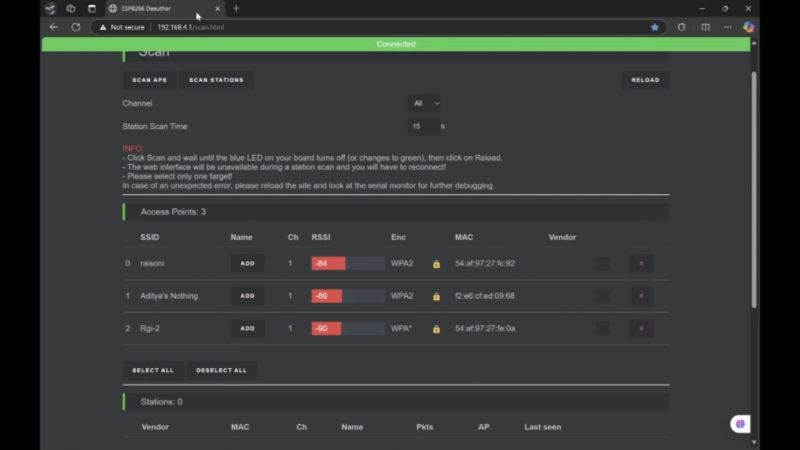The height and width of the screenshot is (450, 800).
Task: Open the Channel dropdown
Action: [x=424, y=104]
